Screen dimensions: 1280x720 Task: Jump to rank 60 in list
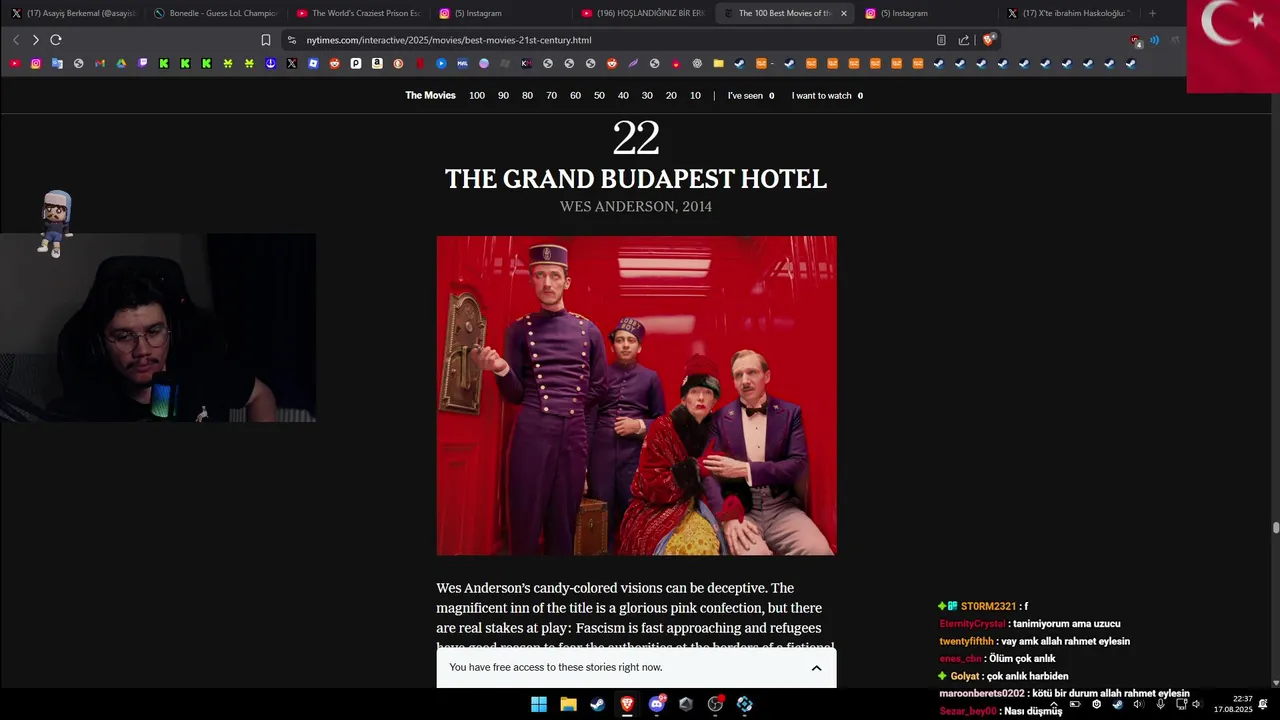[x=575, y=96]
